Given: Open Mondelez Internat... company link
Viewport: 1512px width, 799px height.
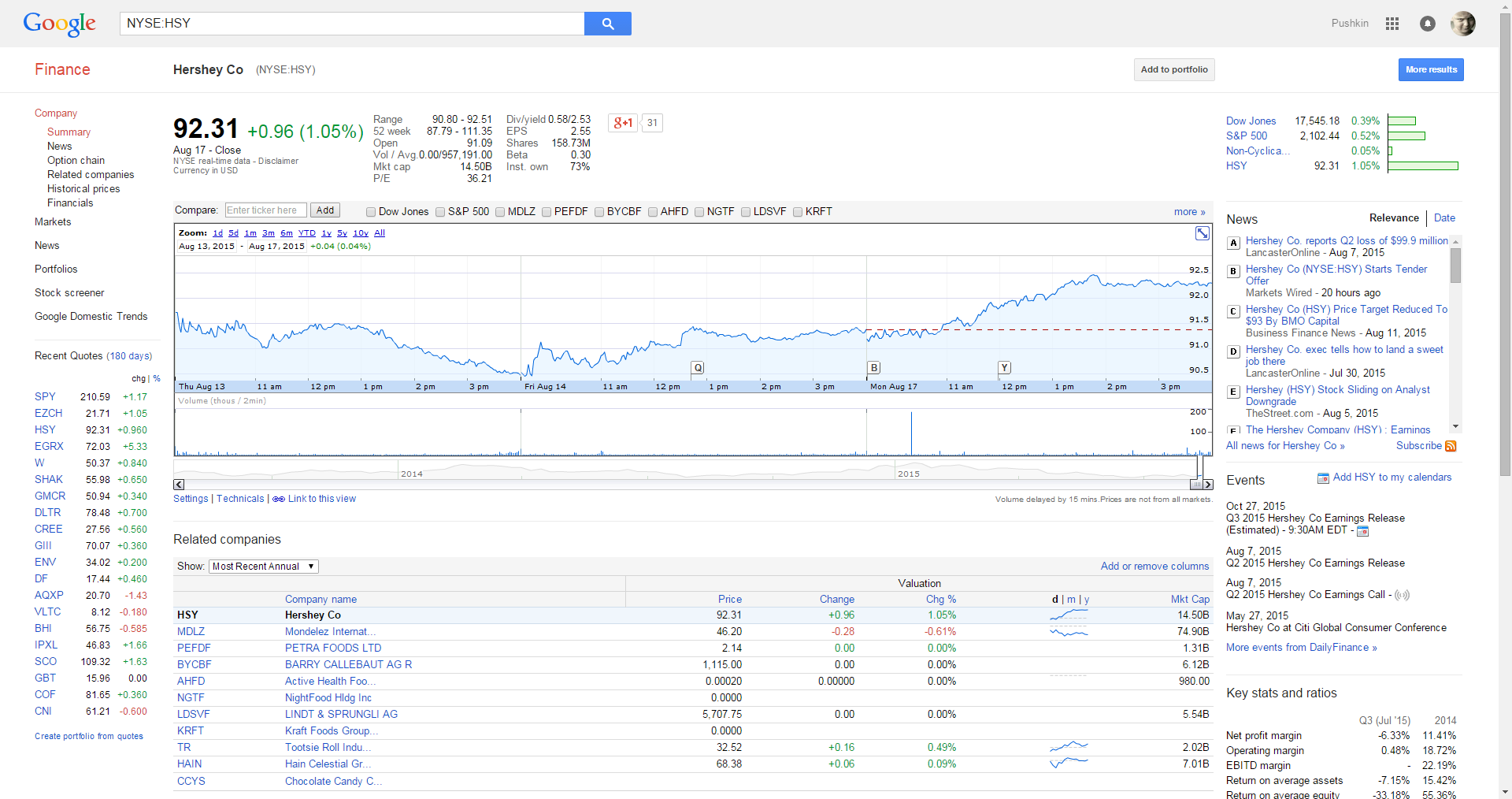Looking at the screenshot, I should click(x=330, y=632).
